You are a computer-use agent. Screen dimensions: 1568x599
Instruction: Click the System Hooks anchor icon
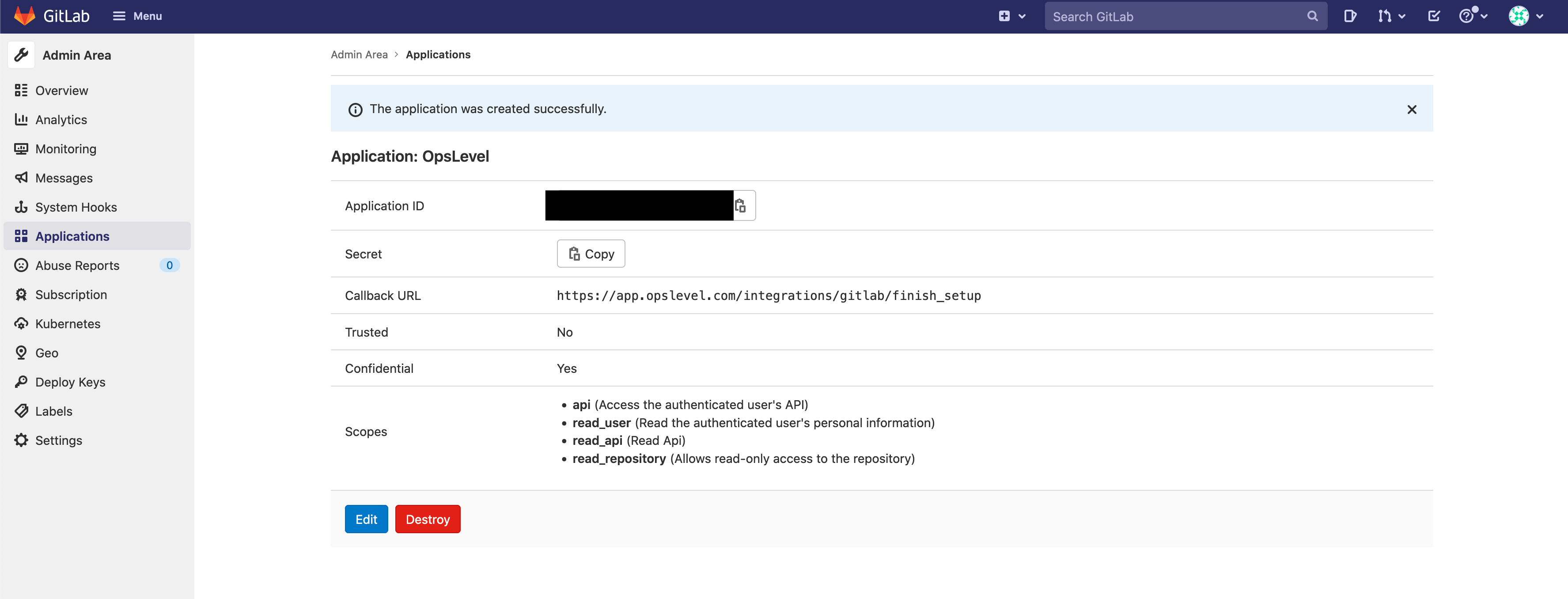pyautogui.click(x=21, y=207)
